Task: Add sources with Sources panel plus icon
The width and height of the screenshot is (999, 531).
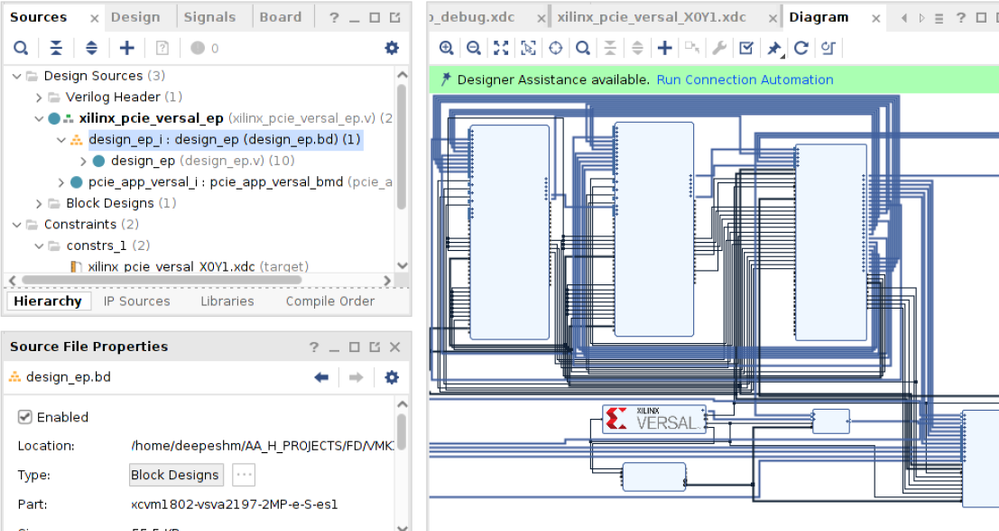Action: point(127,48)
